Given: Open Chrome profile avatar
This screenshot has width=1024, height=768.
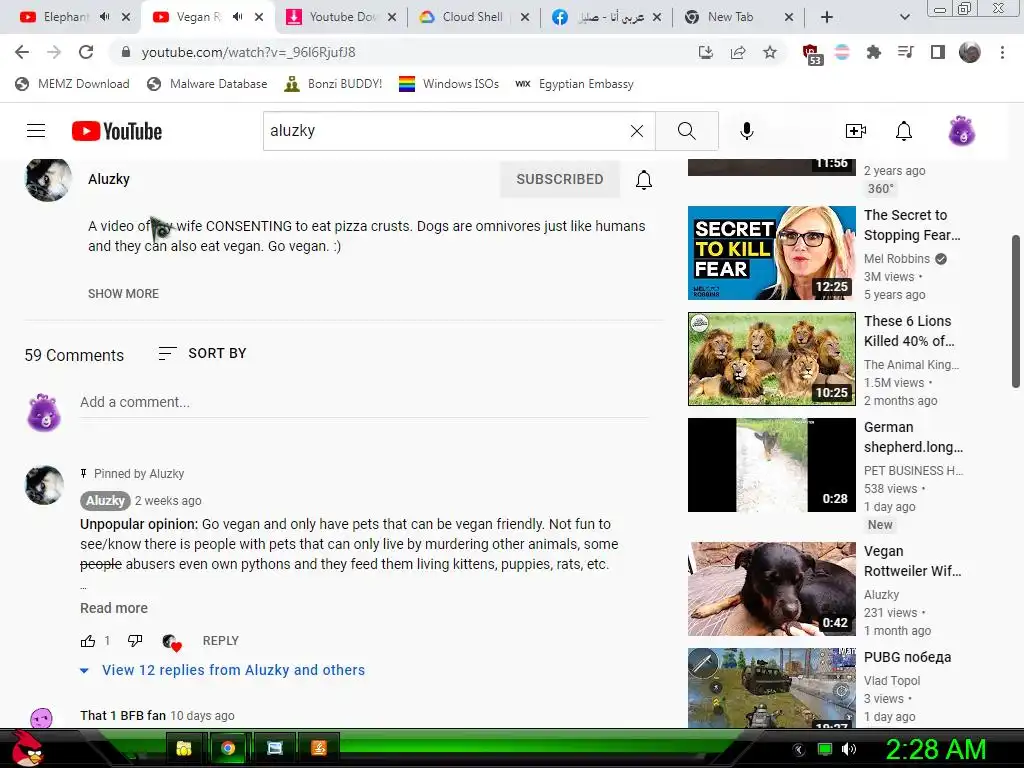Looking at the screenshot, I should [970, 52].
